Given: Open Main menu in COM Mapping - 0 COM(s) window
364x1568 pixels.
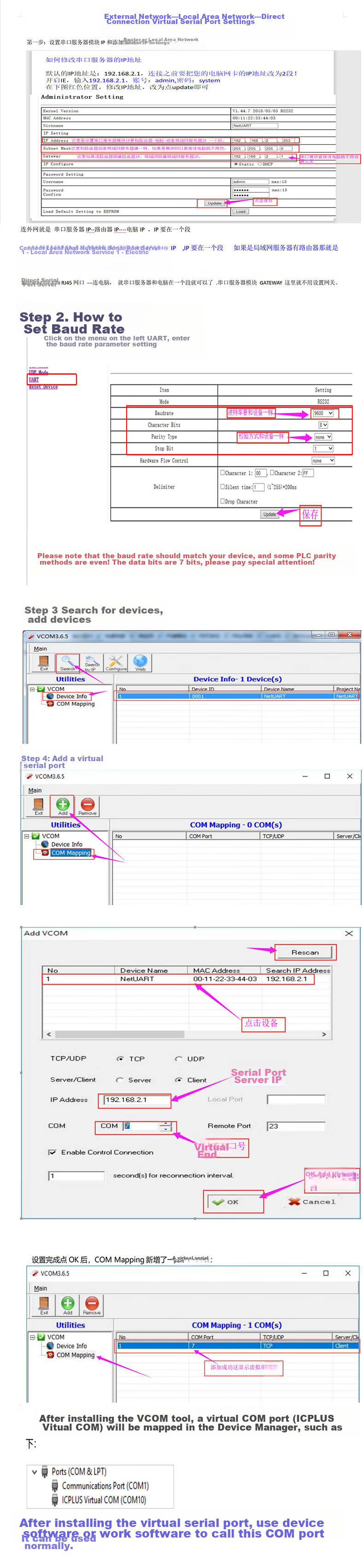Looking at the screenshot, I should tap(35, 790).
